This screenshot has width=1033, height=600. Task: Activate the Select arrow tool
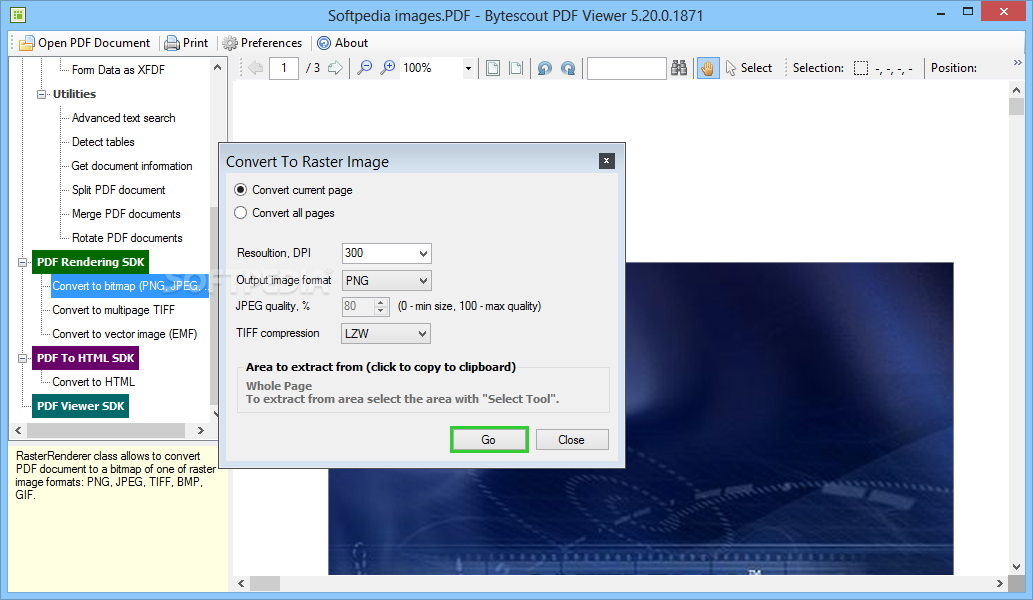point(748,68)
